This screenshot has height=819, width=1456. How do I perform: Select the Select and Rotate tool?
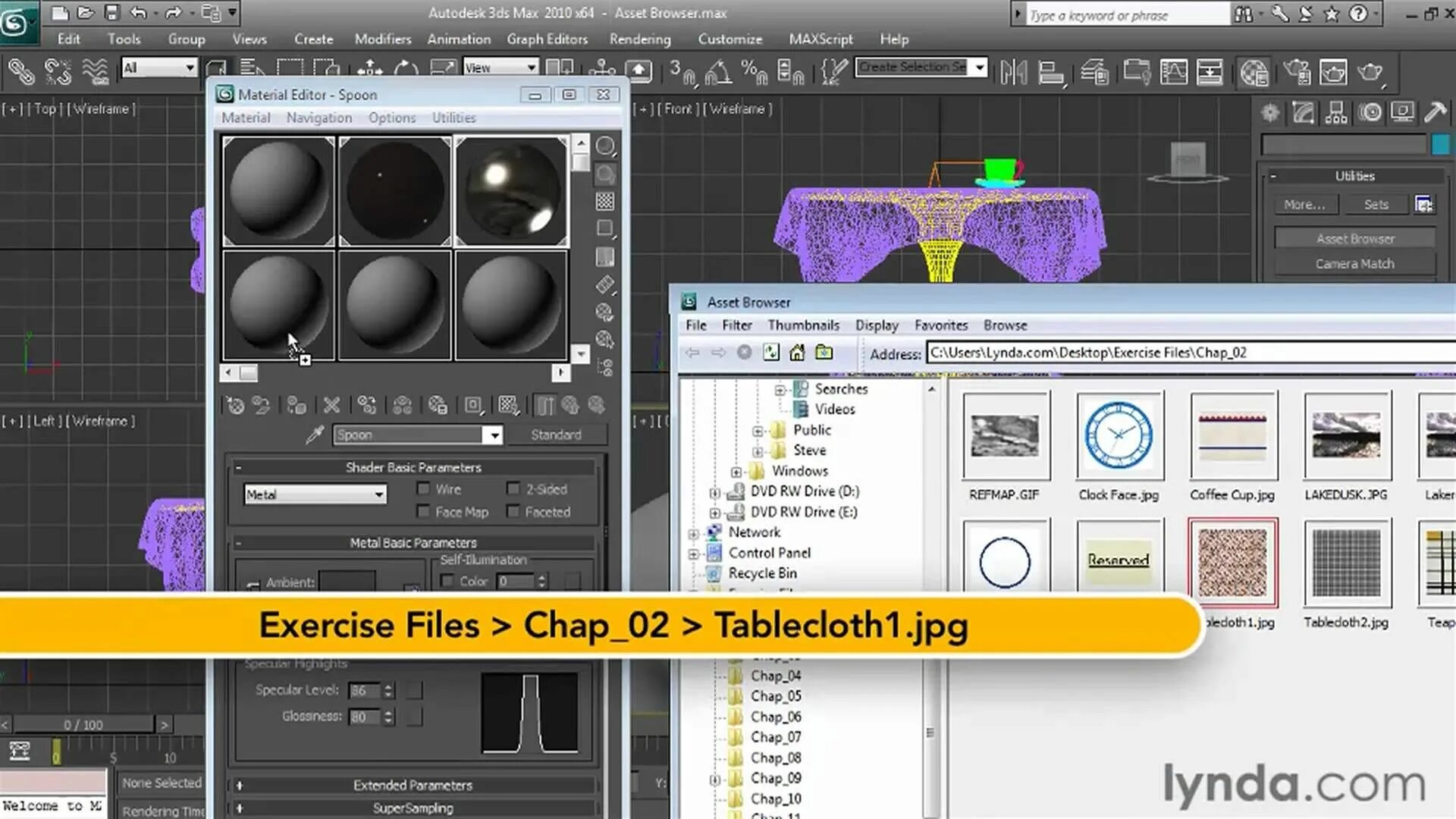pyautogui.click(x=406, y=70)
